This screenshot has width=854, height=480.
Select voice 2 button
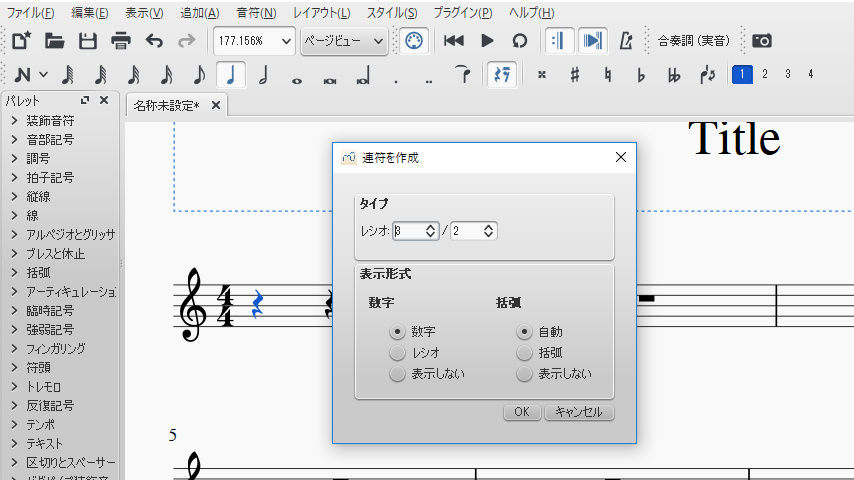(765, 74)
